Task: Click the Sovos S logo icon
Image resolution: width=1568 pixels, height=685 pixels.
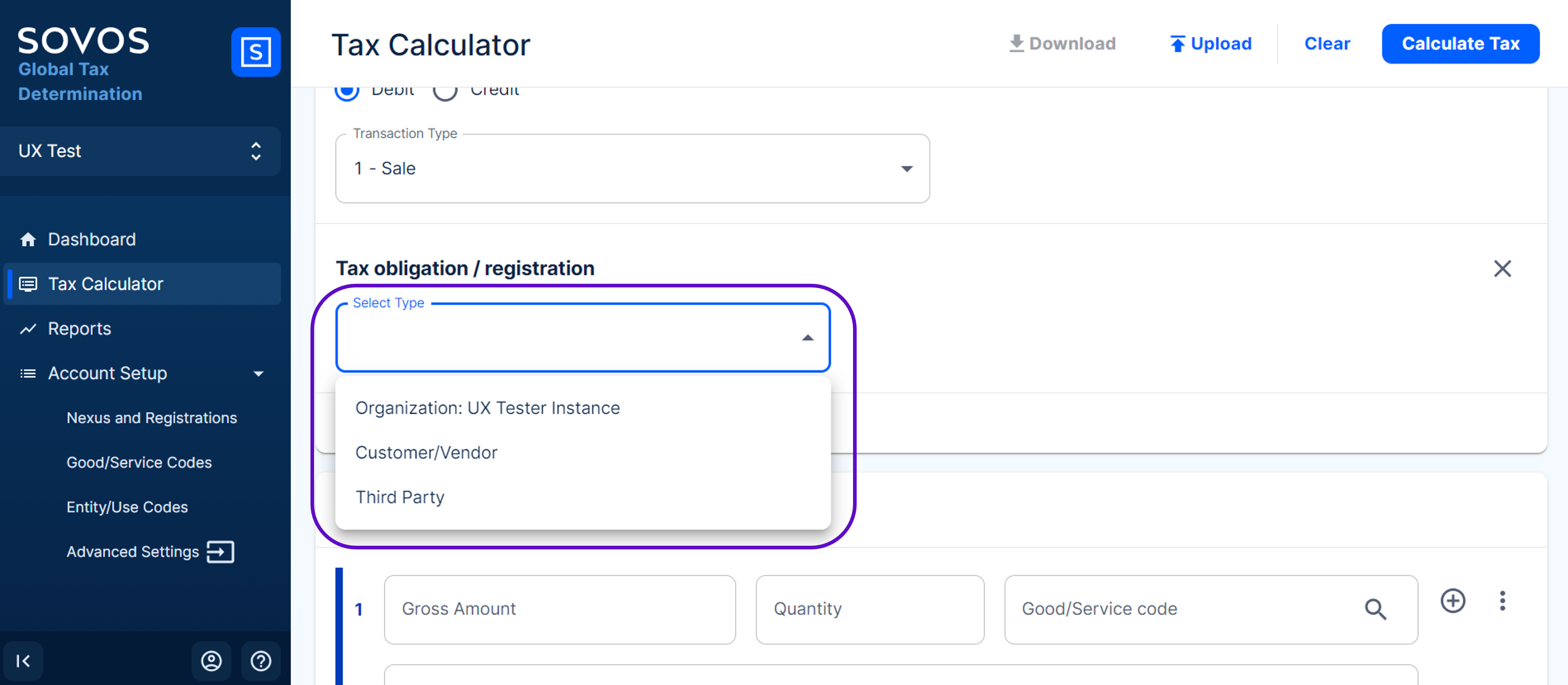Action: [x=256, y=52]
